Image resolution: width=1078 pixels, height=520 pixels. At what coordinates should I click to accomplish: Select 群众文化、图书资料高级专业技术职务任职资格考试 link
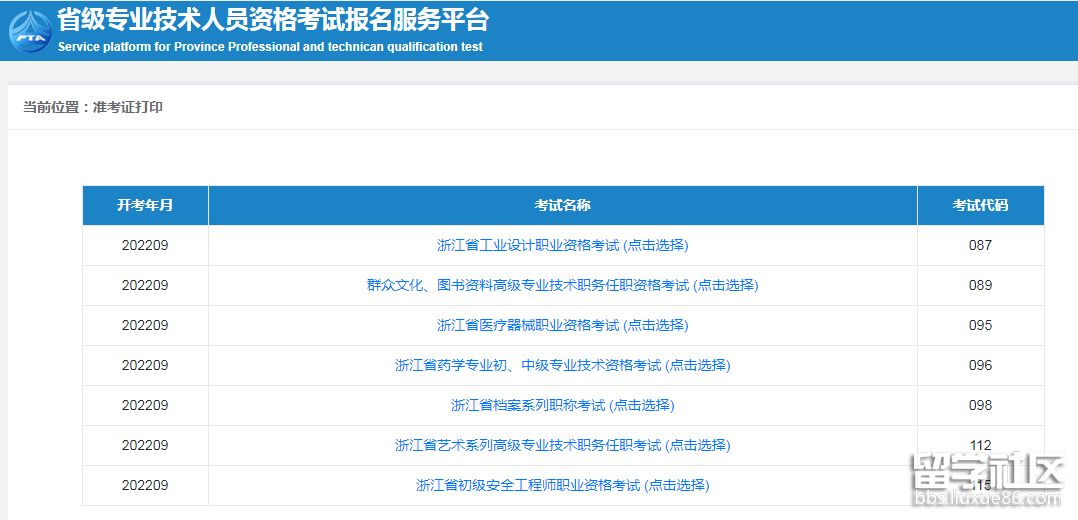coord(562,285)
